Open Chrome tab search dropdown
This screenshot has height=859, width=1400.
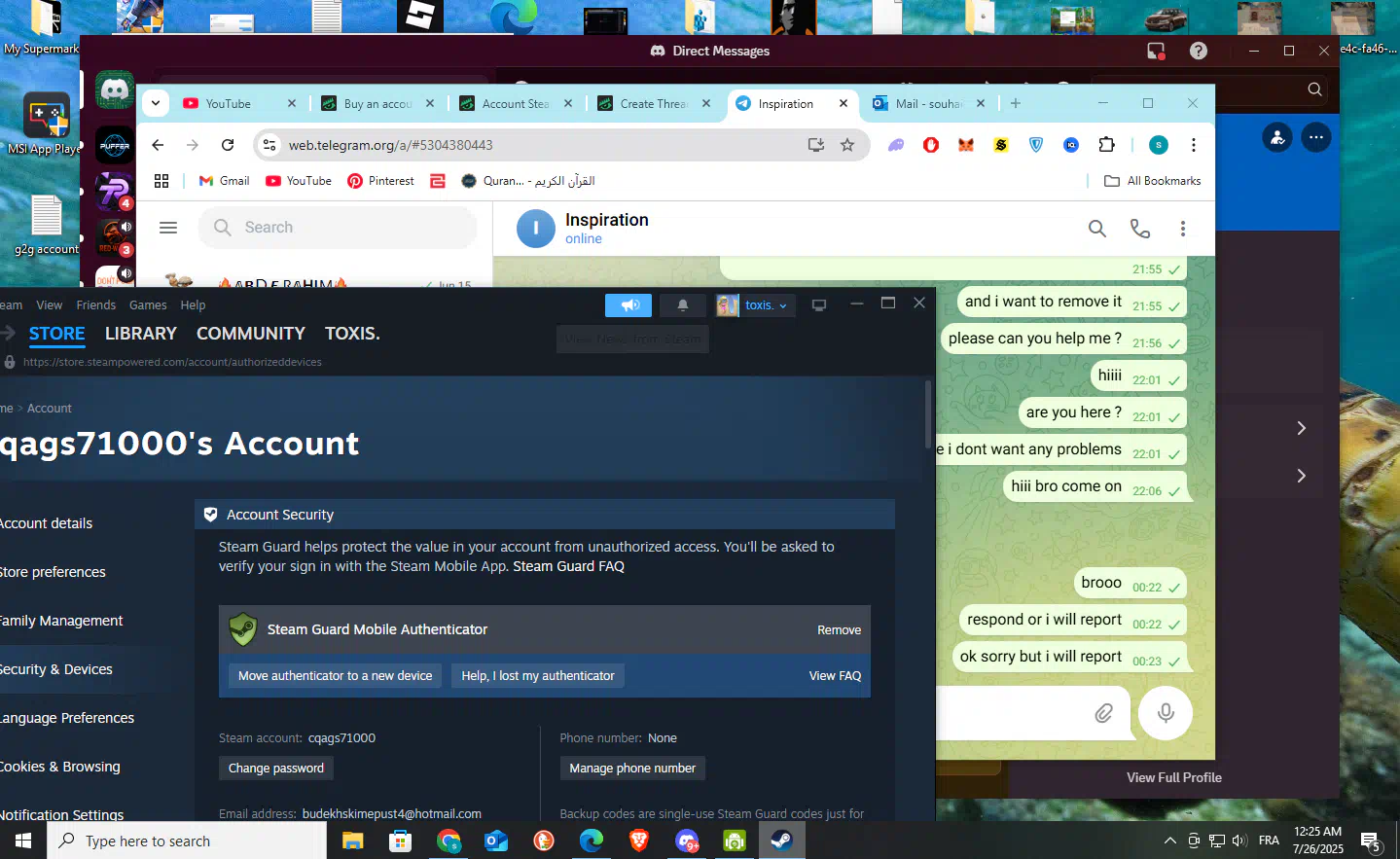[x=156, y=103]
